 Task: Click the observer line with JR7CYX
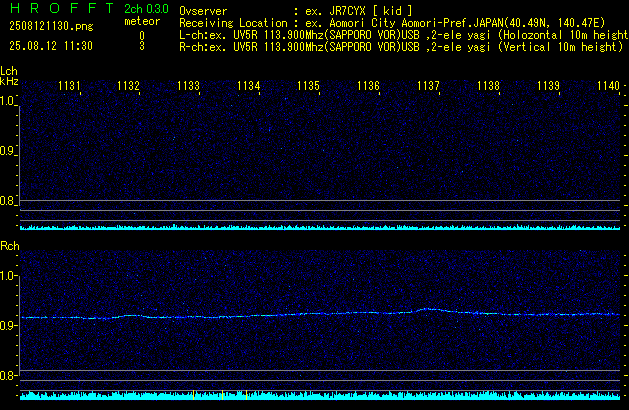[x=296, y=11]
